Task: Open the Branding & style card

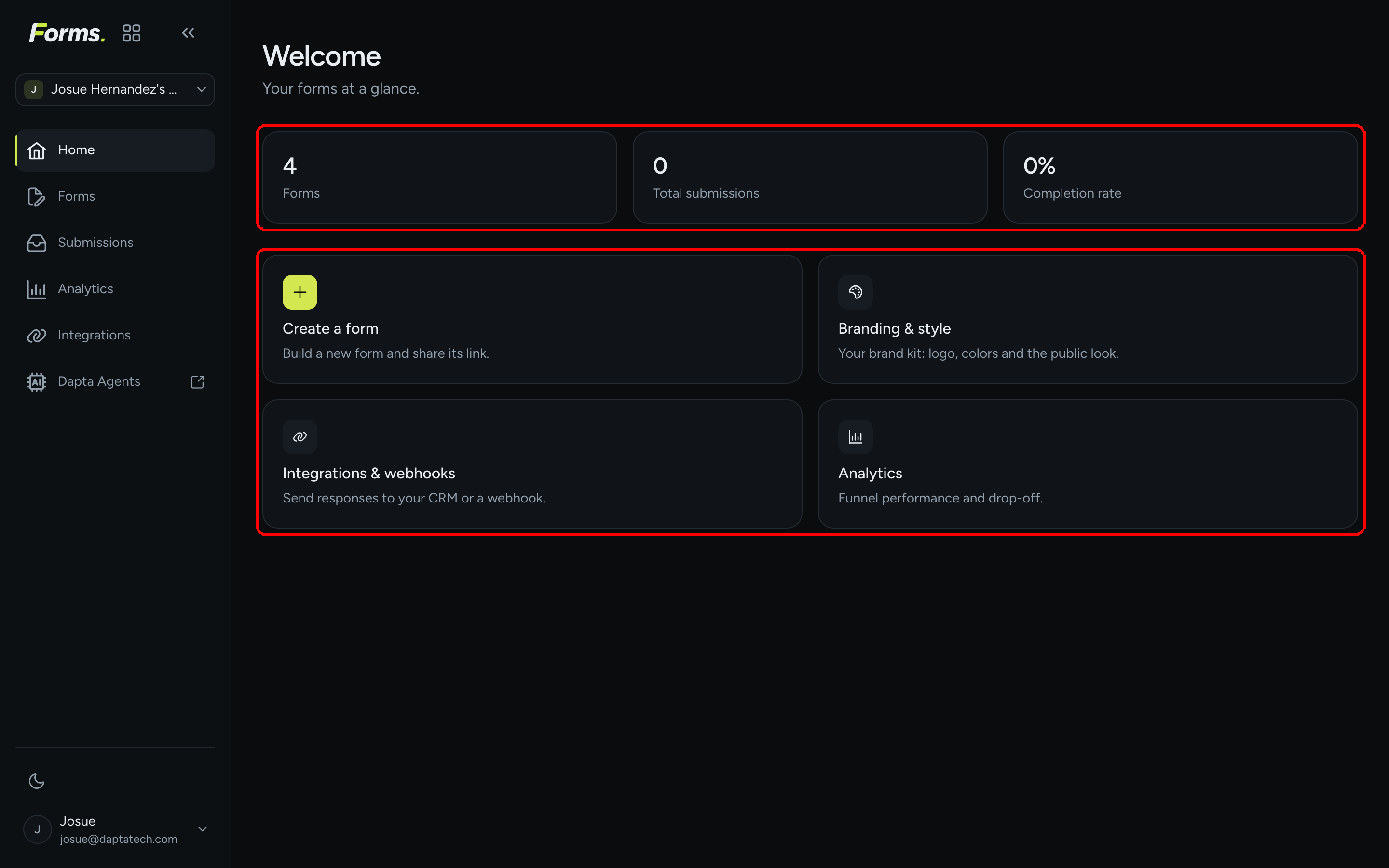Action: point(1087,319)
